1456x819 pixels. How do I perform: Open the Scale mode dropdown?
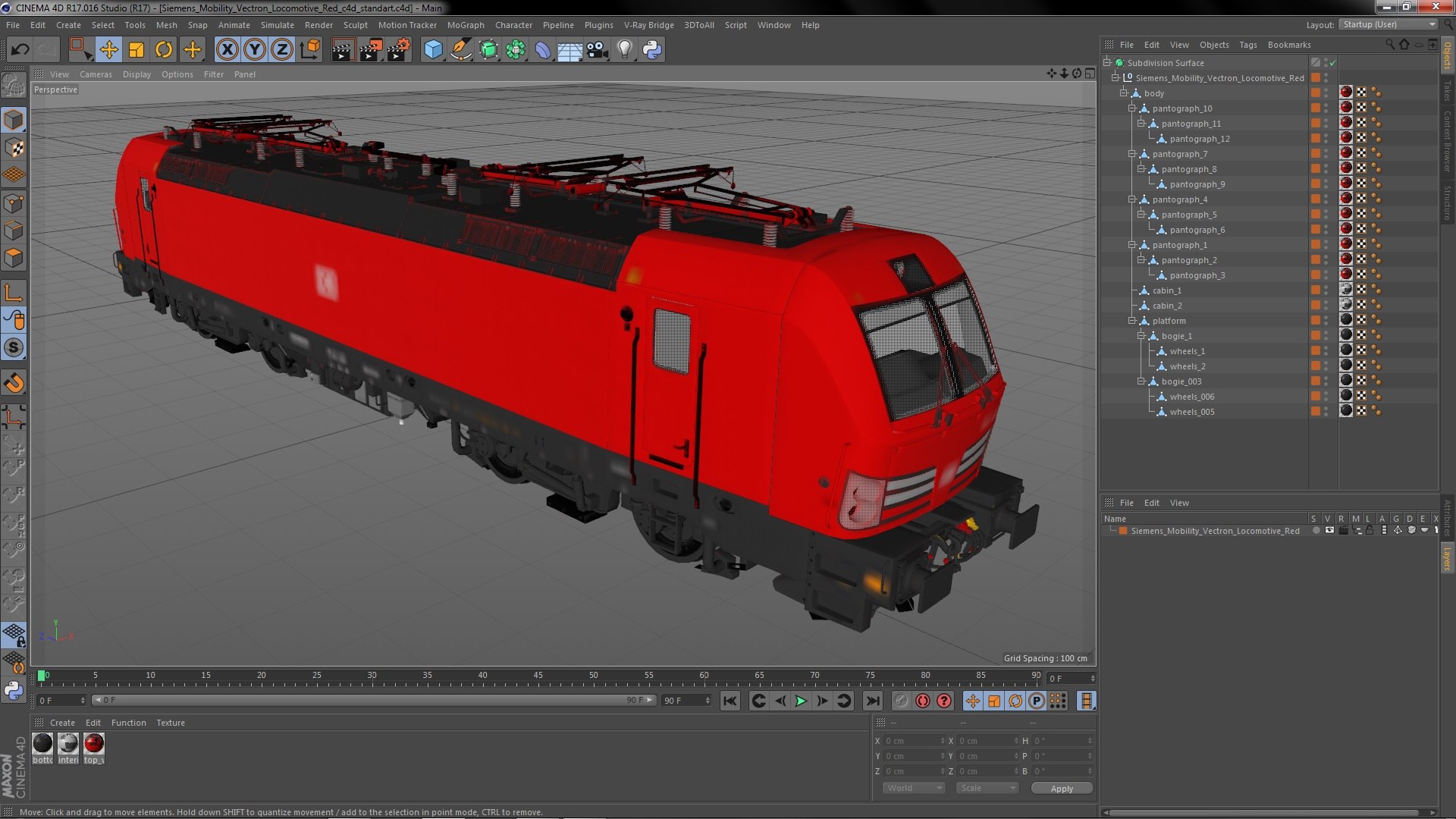987,788
